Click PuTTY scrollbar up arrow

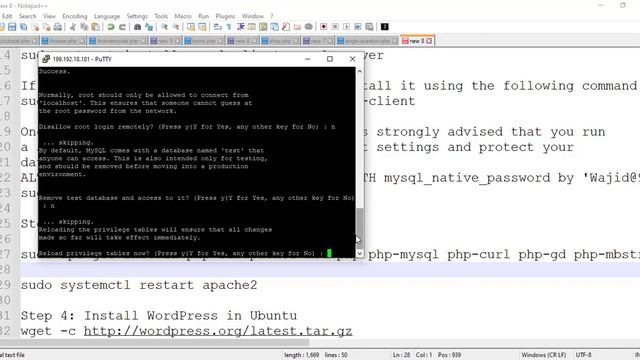(360, 71)
